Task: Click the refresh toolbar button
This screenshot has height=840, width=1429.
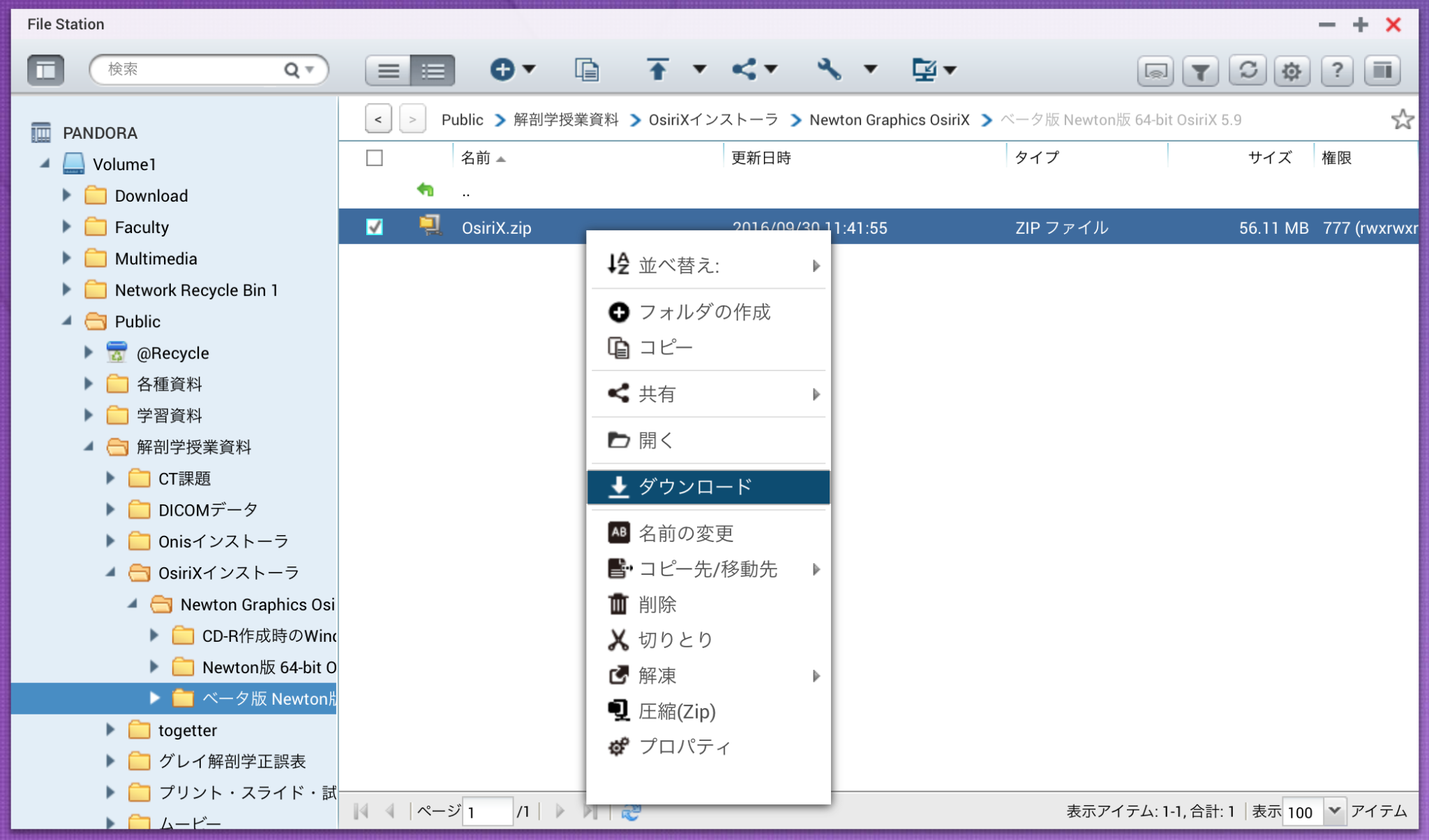Action: tap(1248, 70)
